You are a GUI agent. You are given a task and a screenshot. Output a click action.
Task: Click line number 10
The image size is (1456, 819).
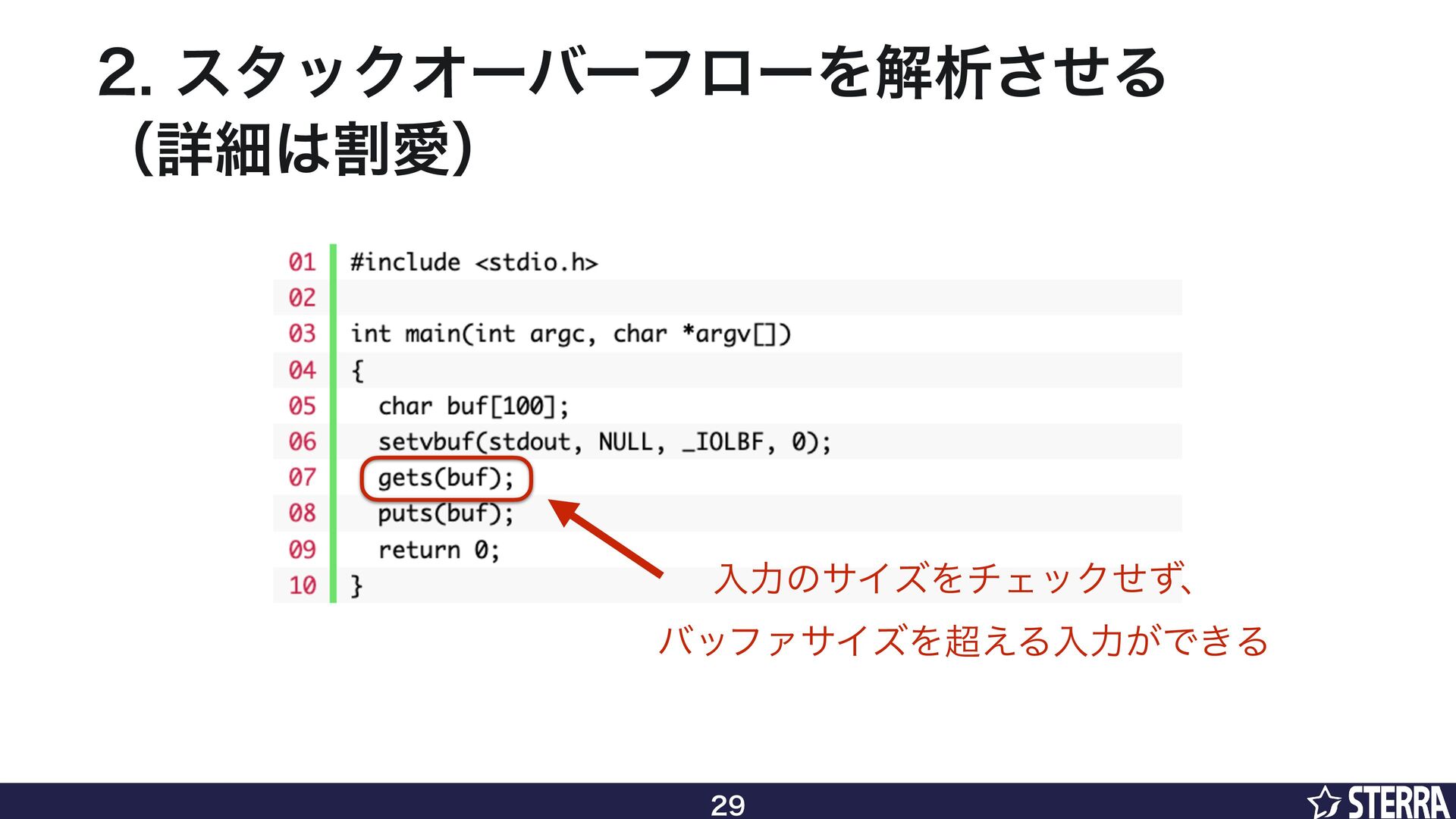point(302,585)
